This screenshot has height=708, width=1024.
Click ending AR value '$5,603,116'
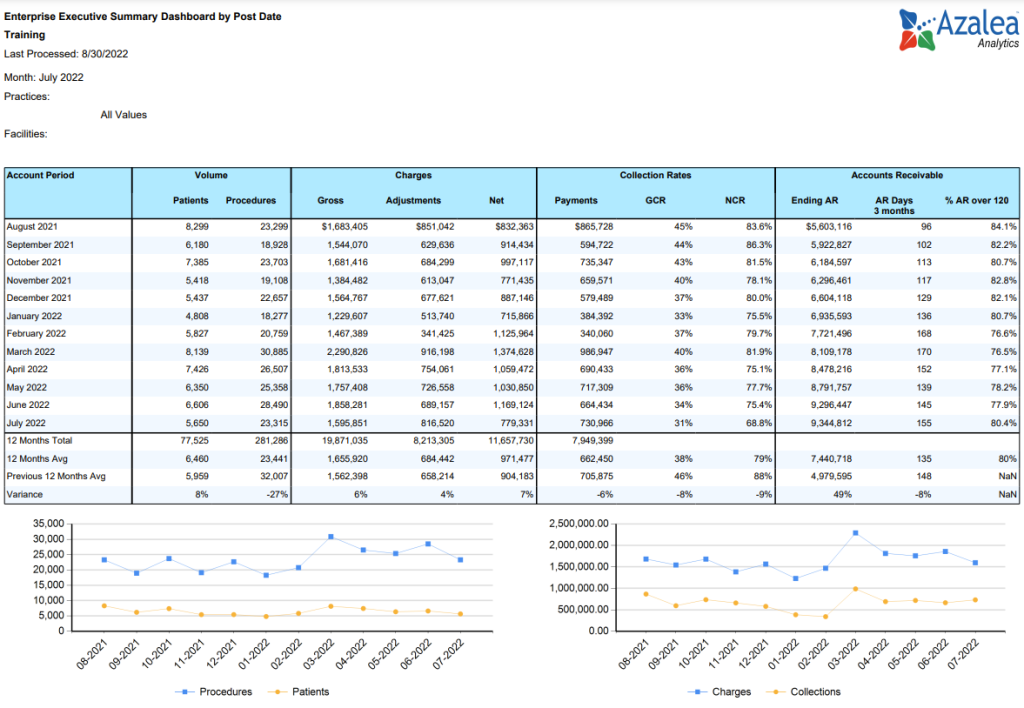[828, 227]
